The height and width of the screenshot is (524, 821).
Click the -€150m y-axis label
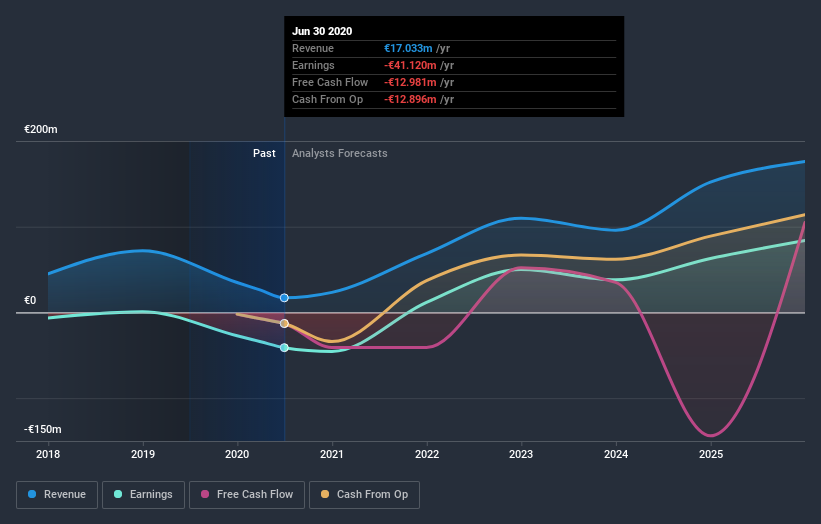tap(42, 429)
